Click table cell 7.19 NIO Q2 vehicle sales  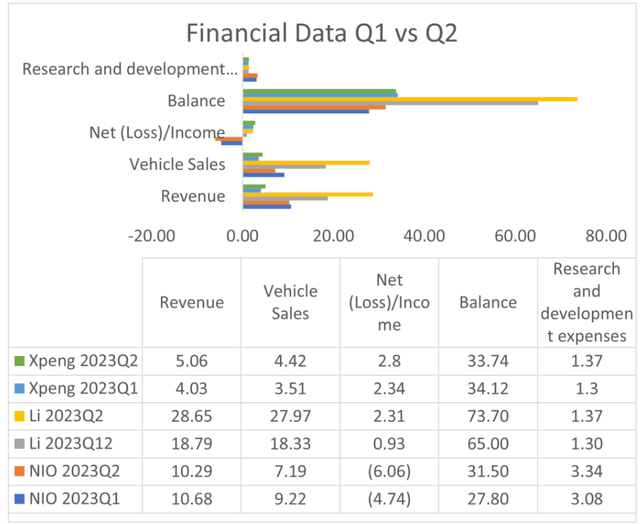point(291,471)
